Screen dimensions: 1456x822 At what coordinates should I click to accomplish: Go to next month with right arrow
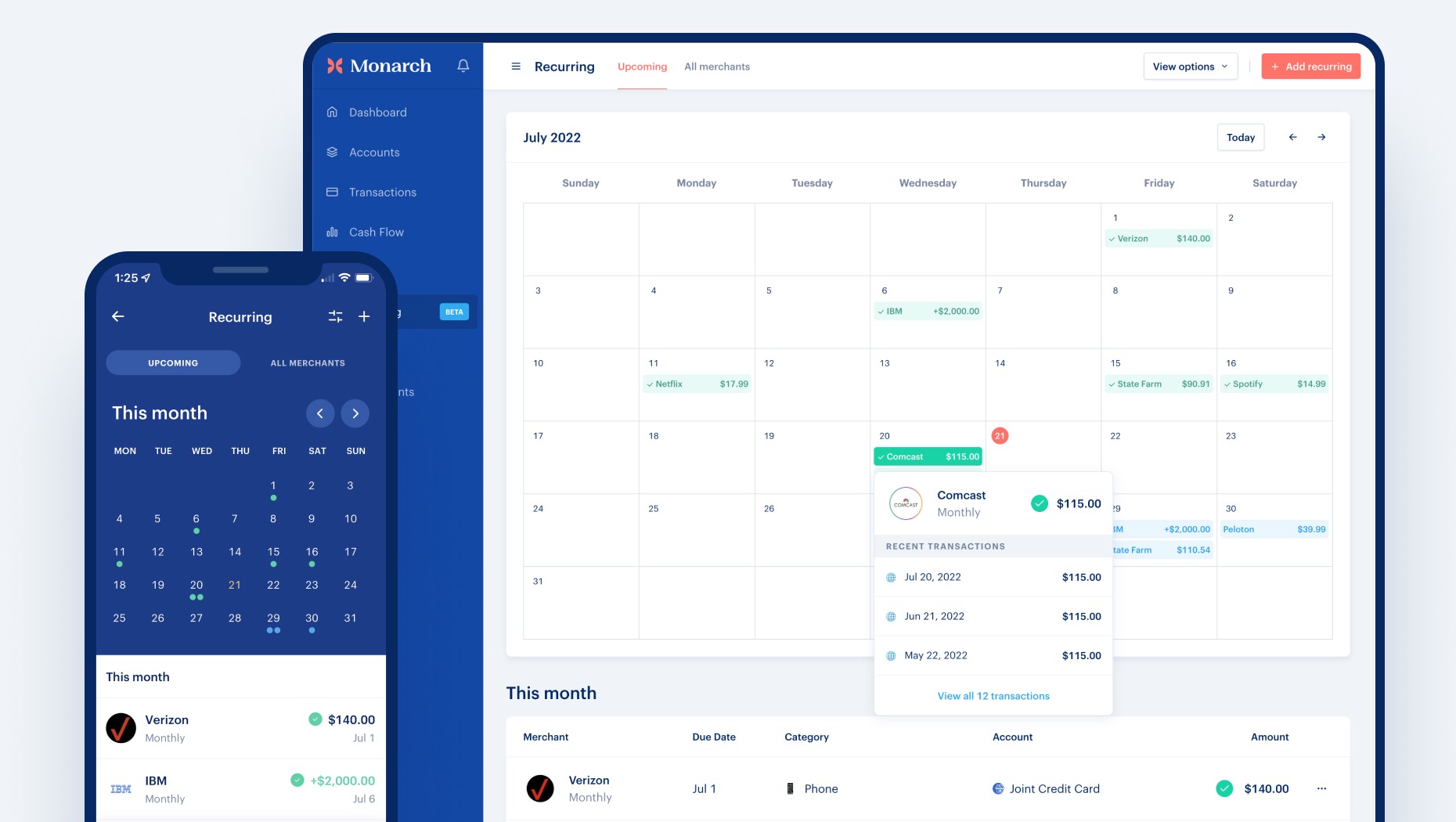coord(1321,137)
